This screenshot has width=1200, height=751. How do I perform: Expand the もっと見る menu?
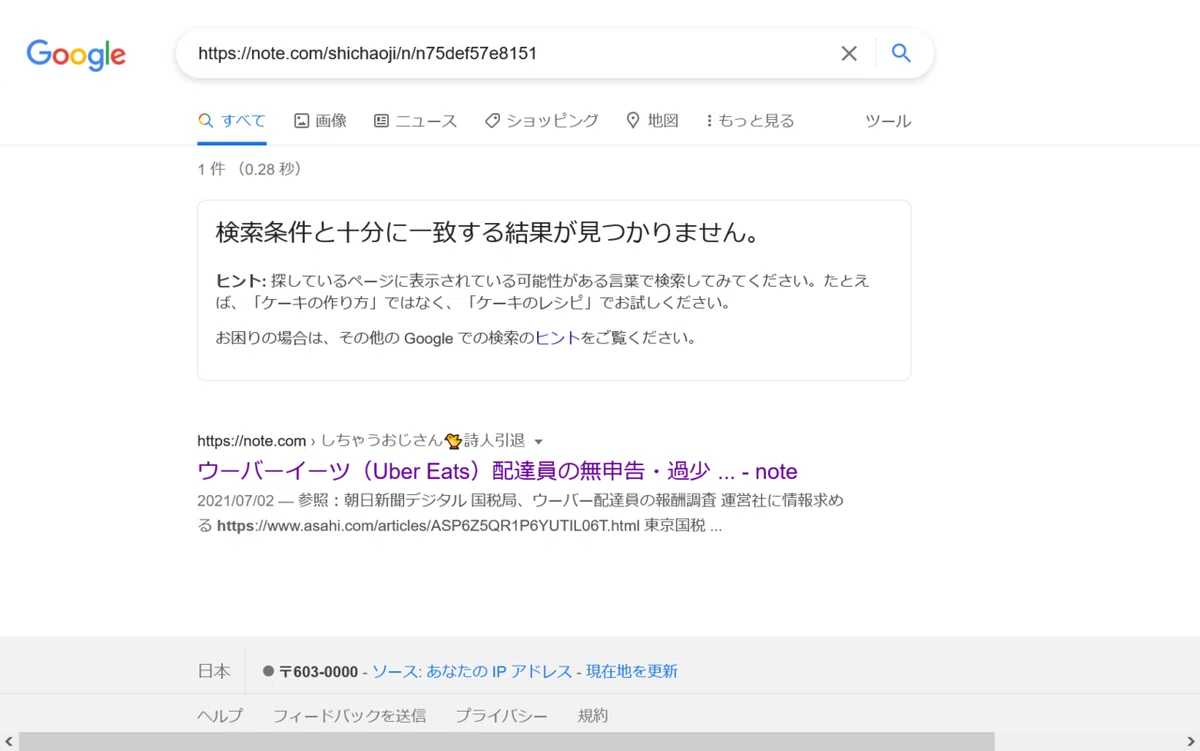click(x=750, y=121)
